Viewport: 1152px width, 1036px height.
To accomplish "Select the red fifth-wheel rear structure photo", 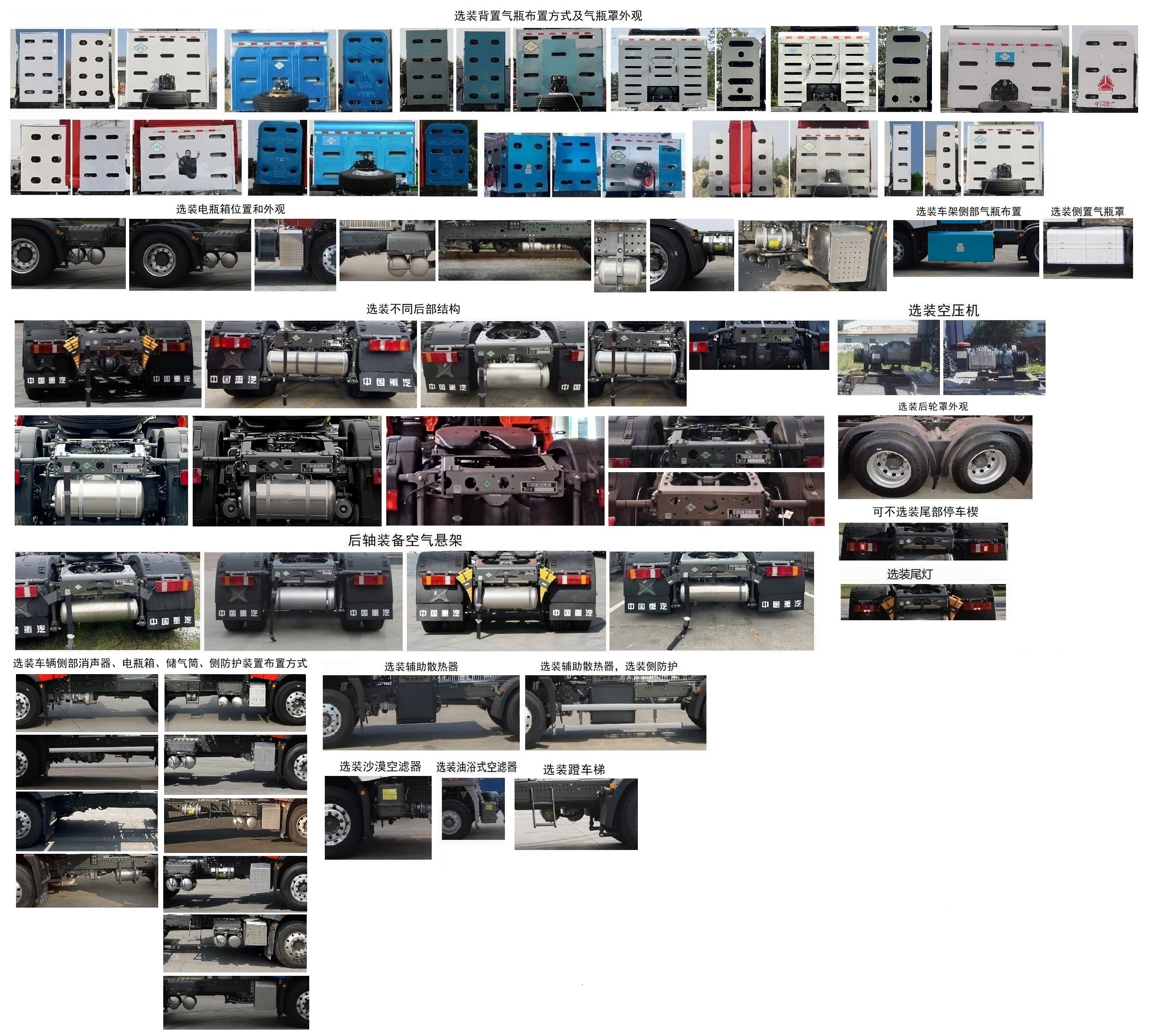I will click(x=495, y=470).
